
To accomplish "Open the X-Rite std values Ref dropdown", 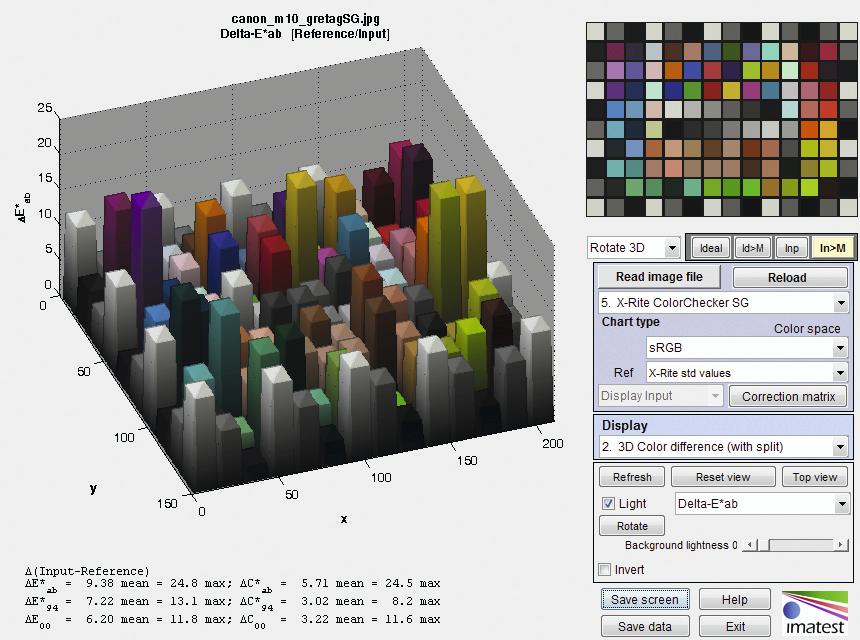I will click(x=747, y=373).
